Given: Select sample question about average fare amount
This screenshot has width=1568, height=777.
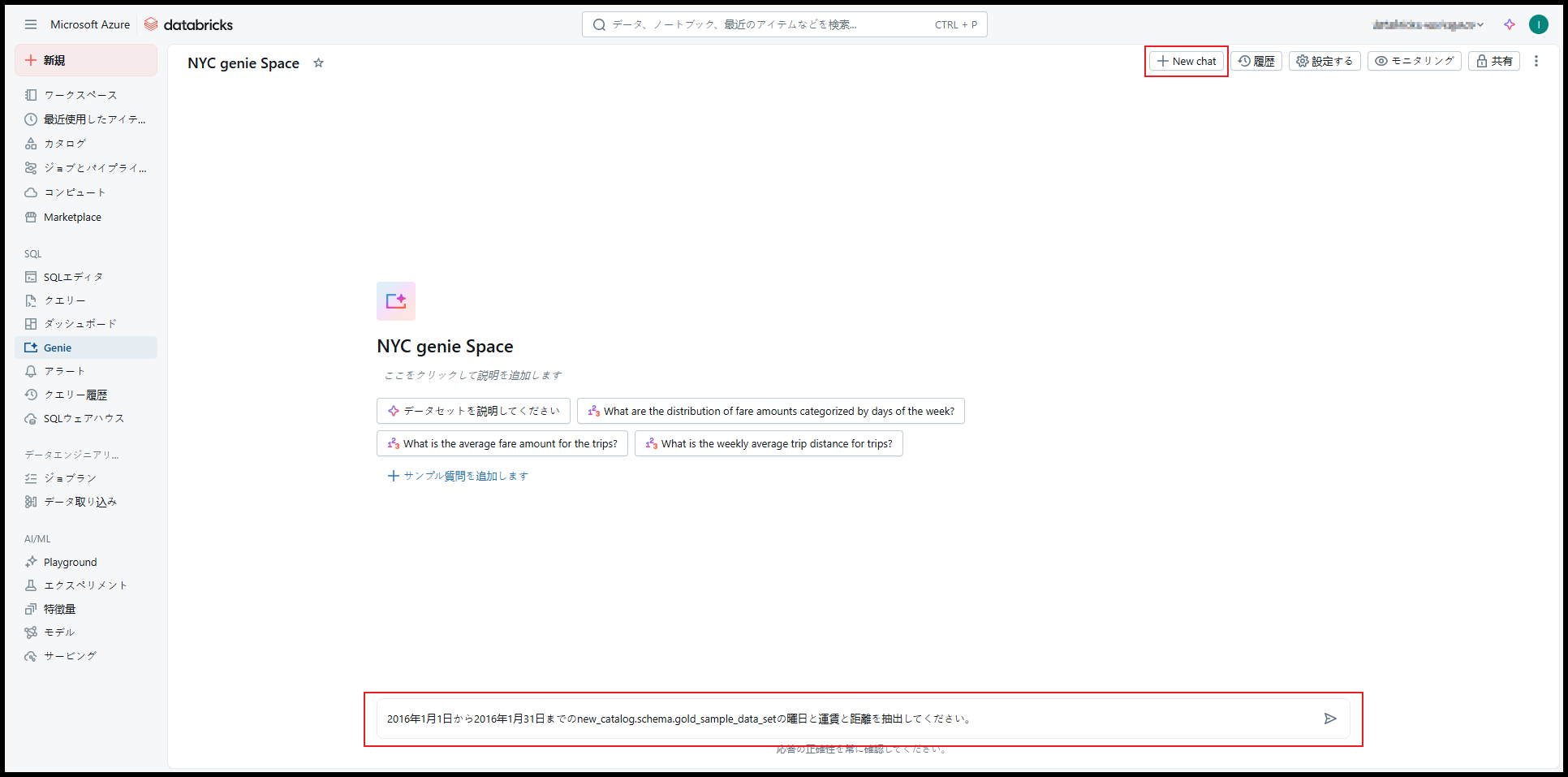Looking at the screenshot, I should [502, 443].
